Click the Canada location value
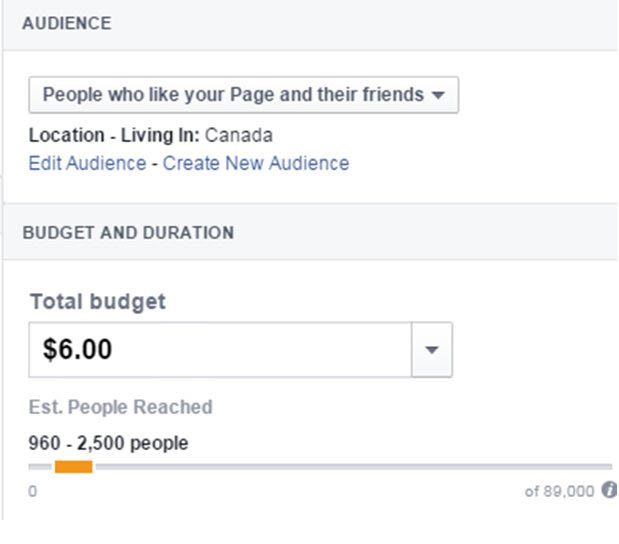Viewport: 619px width, 544px height. [238, 135]
